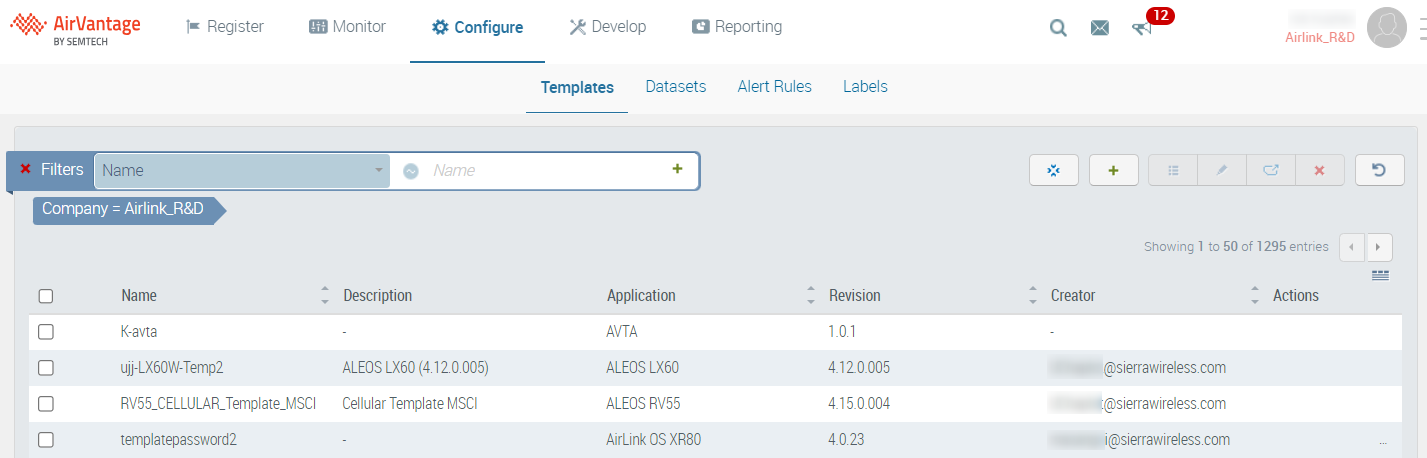Click the pencil edit template button
The width and height of the screenshot is (1427, 458).
[1221, 171]
